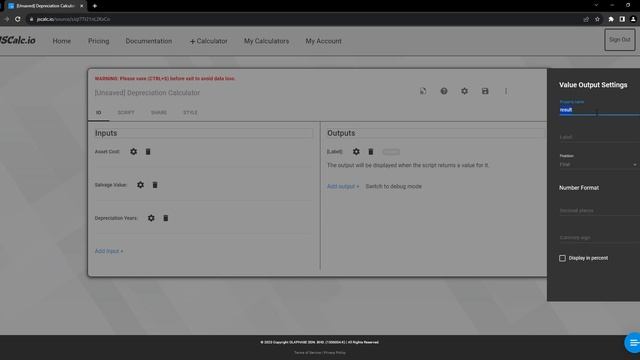Open the Pricing page

(x=99, y=41)
